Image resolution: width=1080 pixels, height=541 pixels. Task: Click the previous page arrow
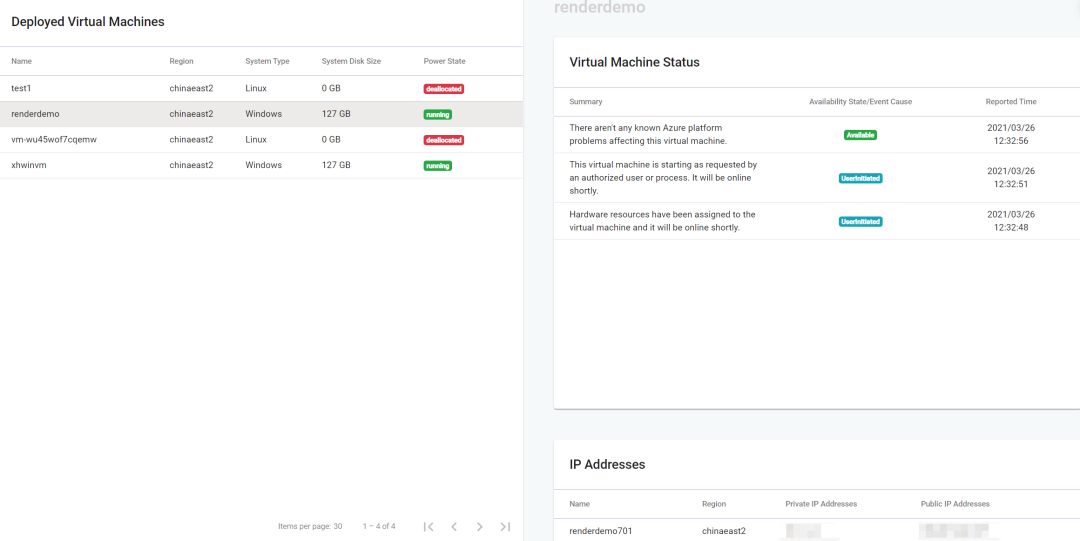454,526
